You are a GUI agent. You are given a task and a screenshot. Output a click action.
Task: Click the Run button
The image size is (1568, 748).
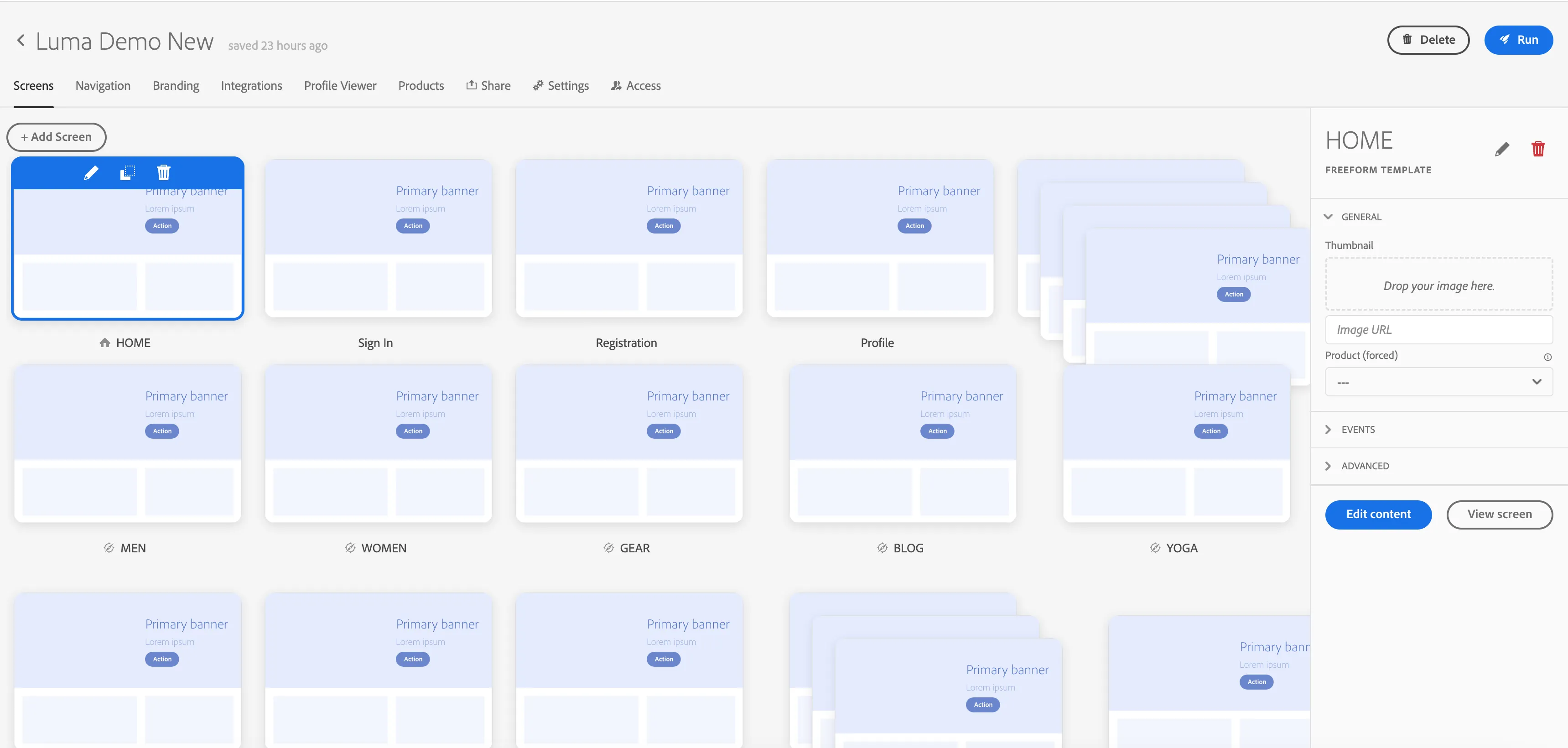point(1518,40)
